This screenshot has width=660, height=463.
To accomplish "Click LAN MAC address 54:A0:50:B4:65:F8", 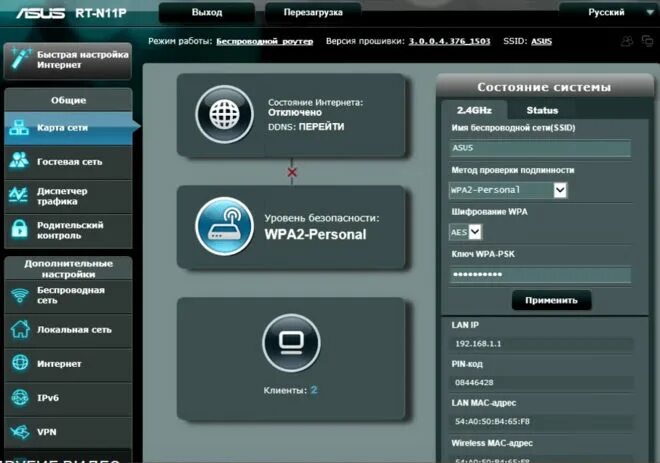I will pos(492,421).
